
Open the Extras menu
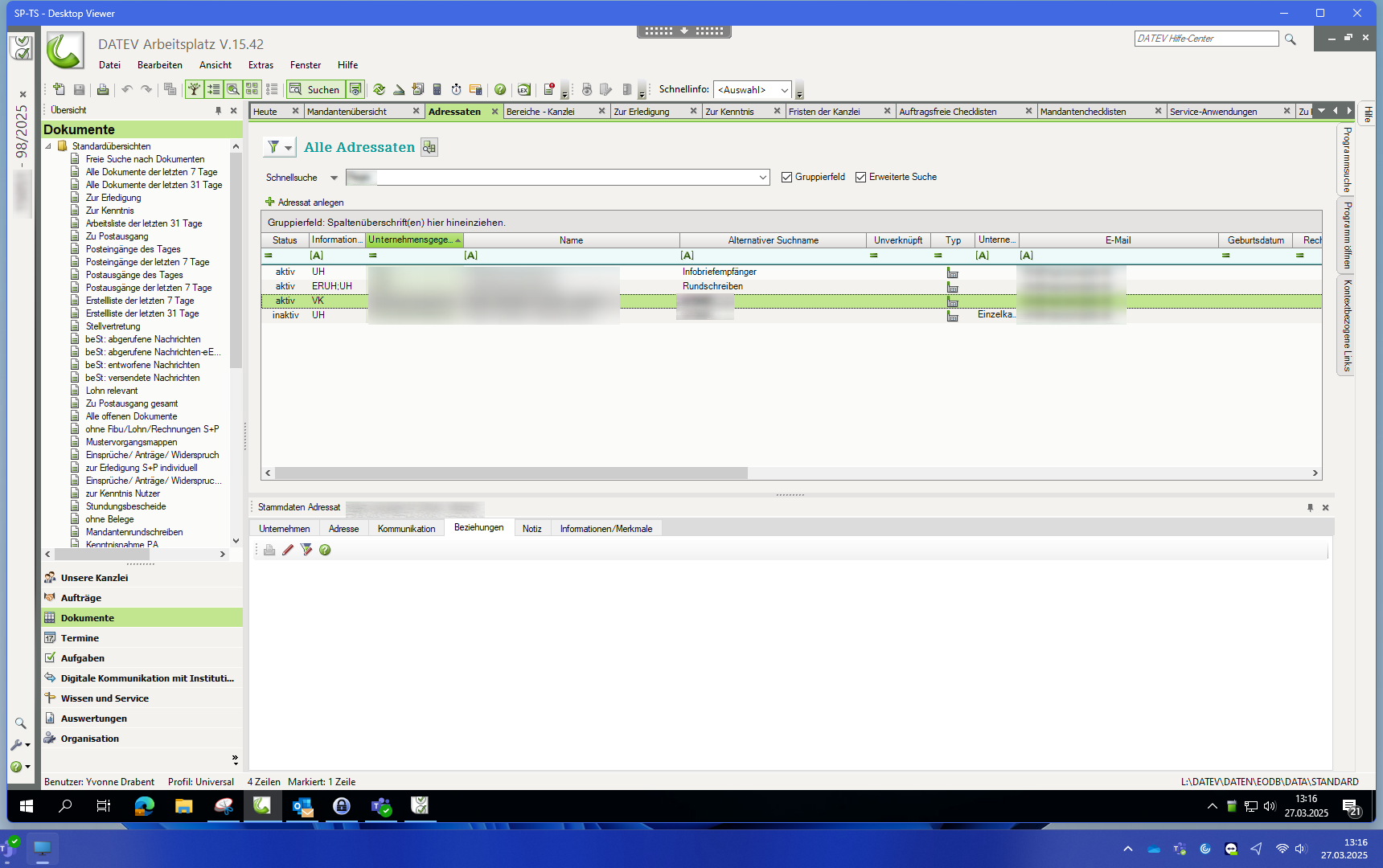click(261, 65)
